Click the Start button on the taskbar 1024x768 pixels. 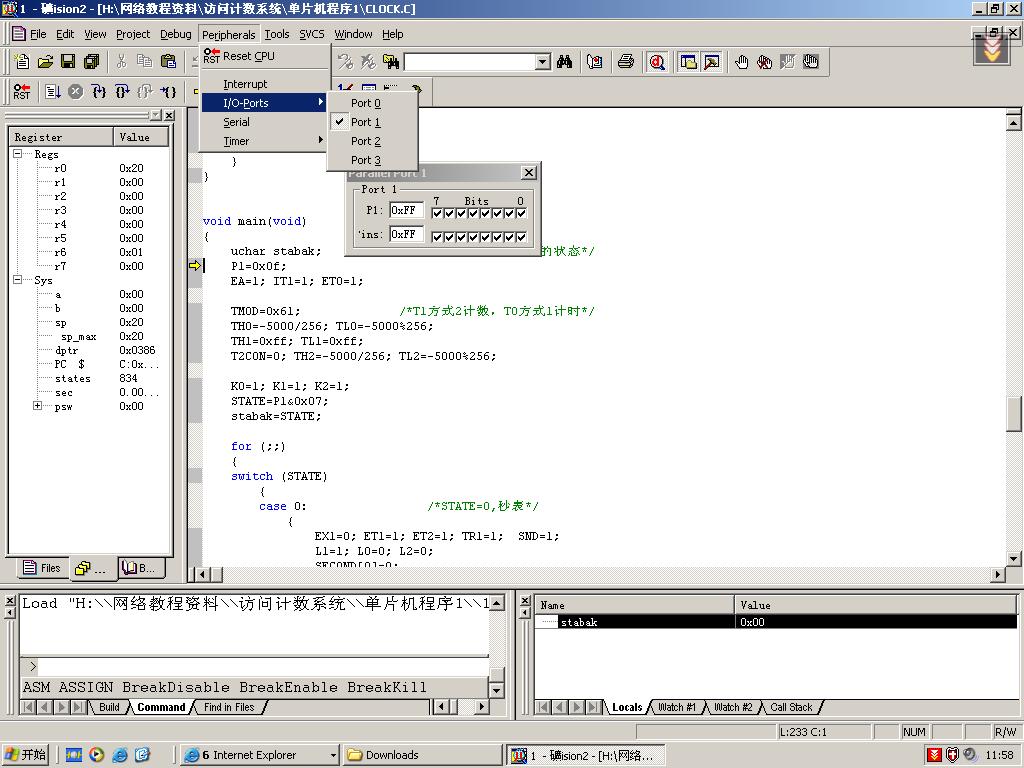[25, 755]
